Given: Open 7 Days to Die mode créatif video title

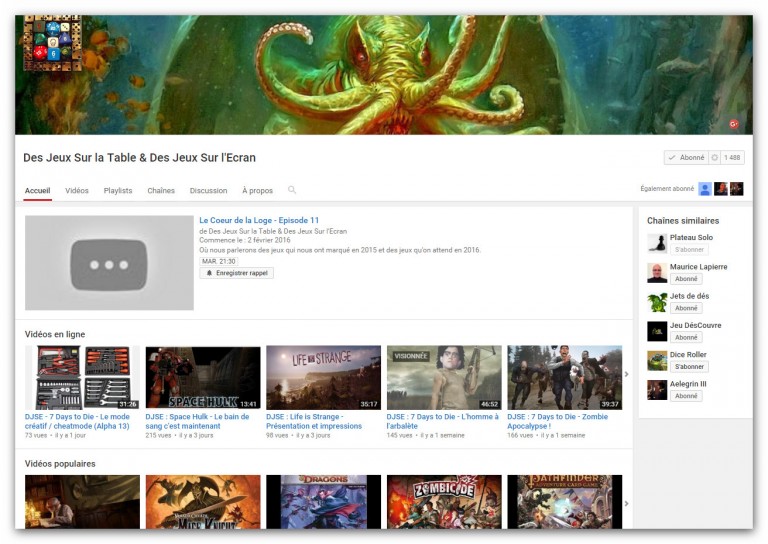Looking at the screenshot, I should (x=77, y=422).
